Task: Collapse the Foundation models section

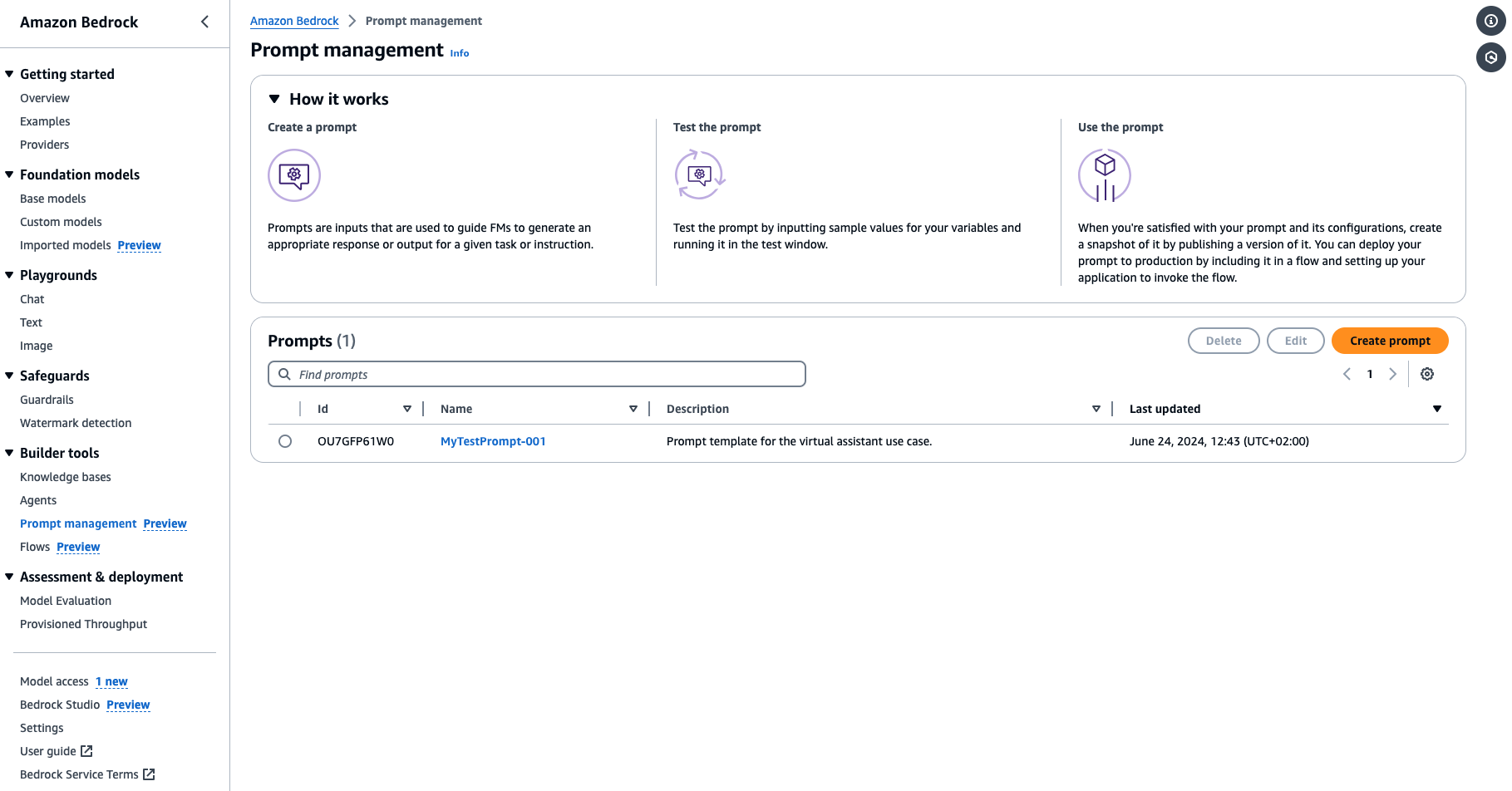Action: tap(9, 174)
